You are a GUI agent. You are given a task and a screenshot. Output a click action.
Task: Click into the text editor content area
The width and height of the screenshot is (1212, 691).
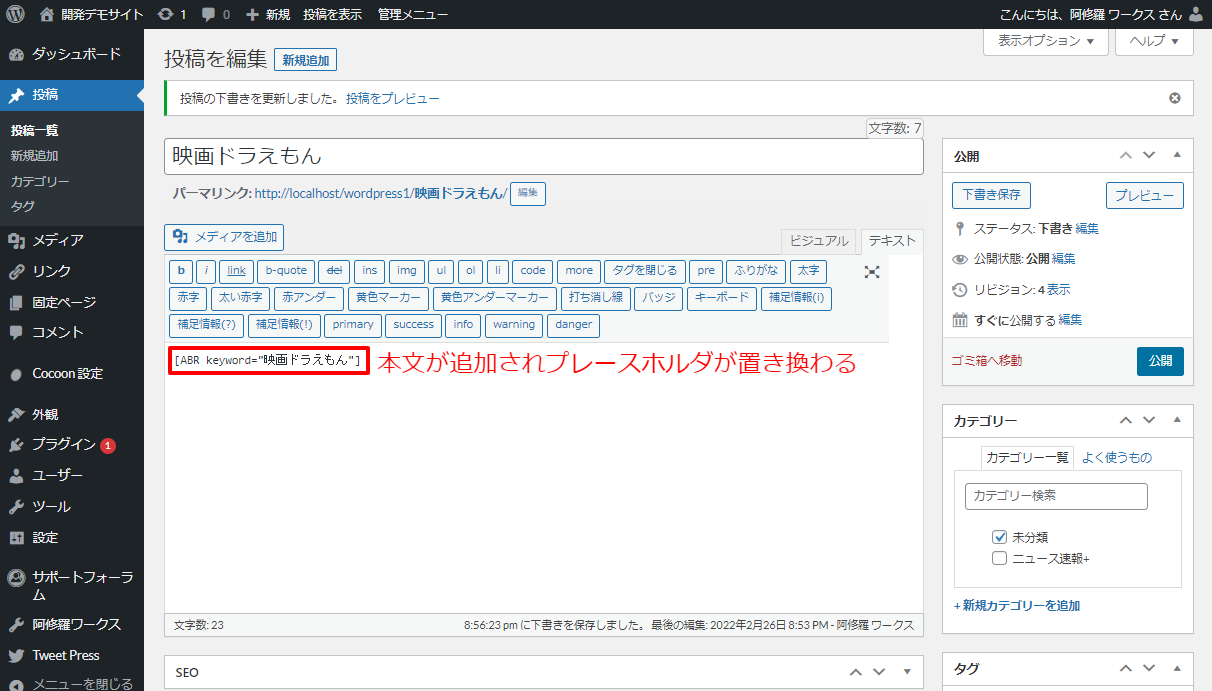544,480
